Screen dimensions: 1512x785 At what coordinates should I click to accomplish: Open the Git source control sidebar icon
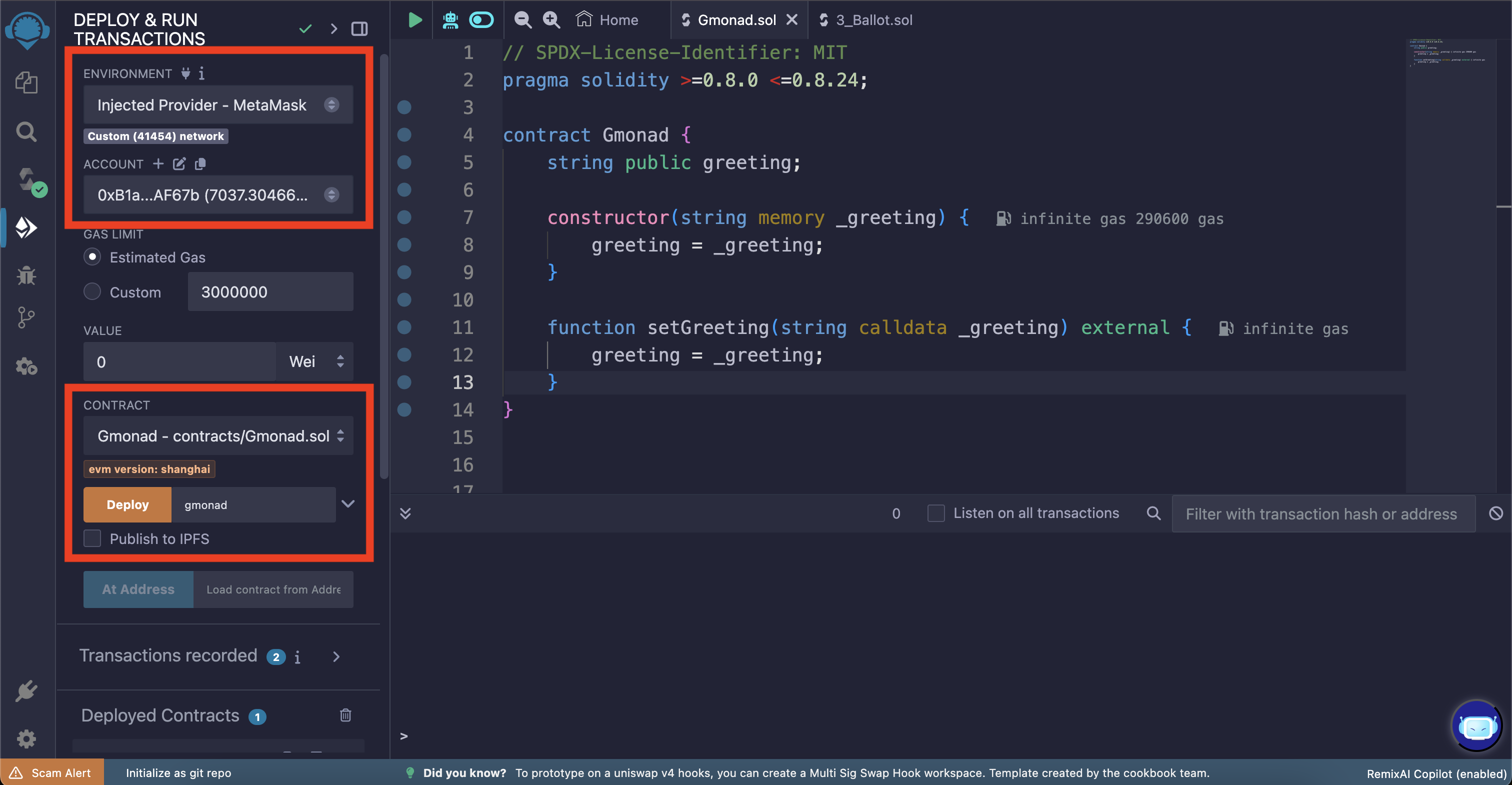26,317
